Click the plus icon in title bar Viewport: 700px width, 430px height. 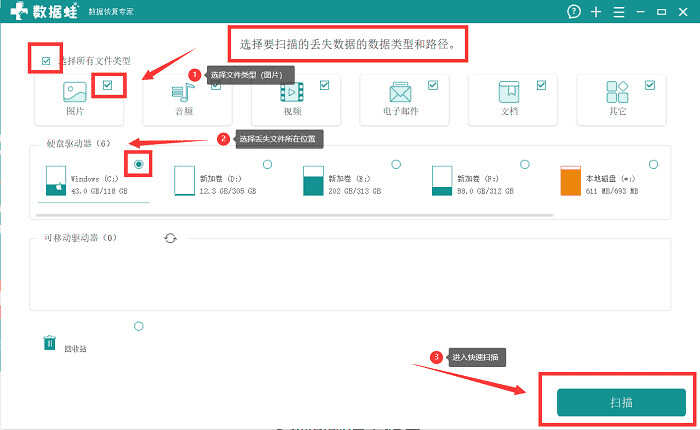[x=596, y=12]
